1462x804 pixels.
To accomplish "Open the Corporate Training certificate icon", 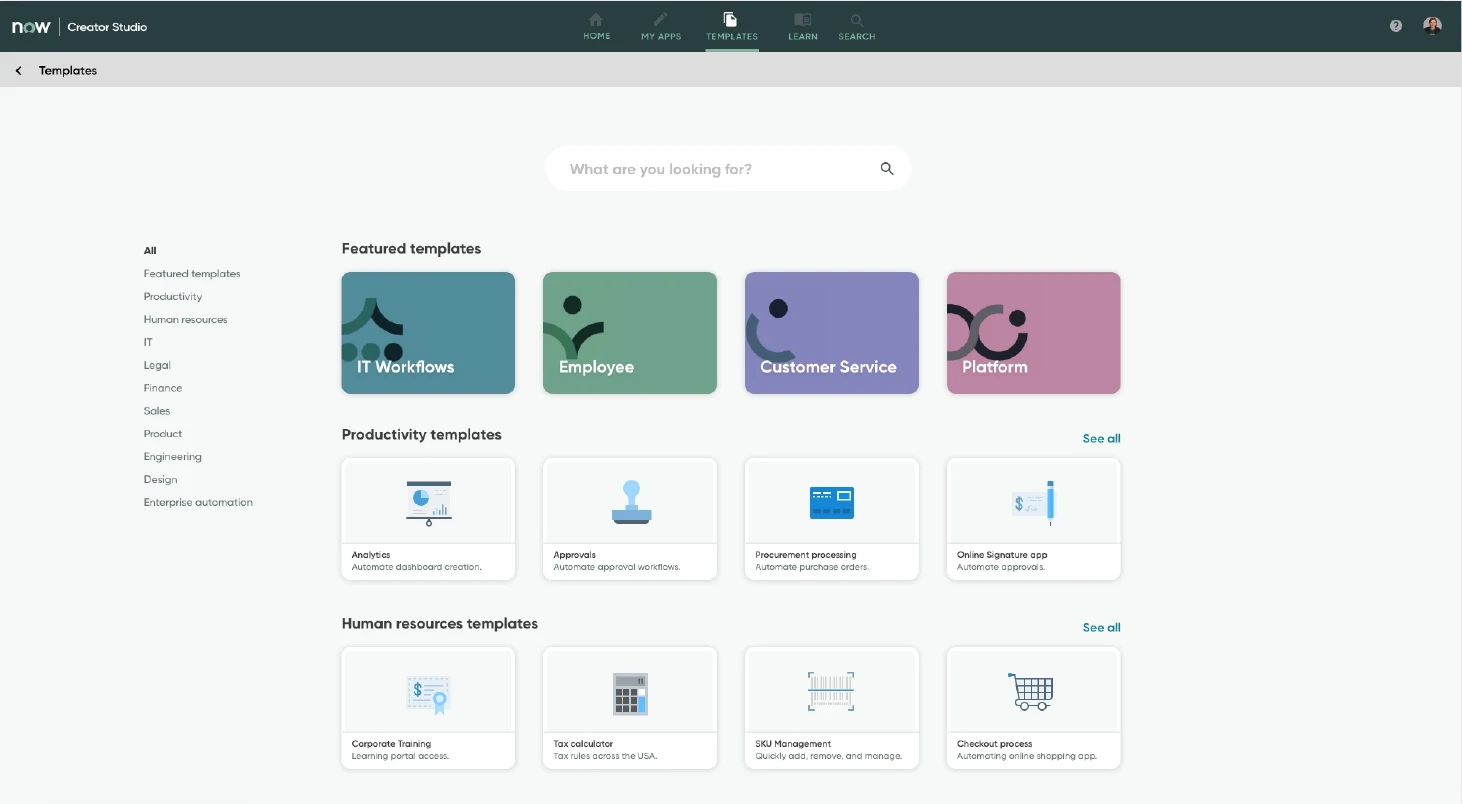I will point(429,692).
